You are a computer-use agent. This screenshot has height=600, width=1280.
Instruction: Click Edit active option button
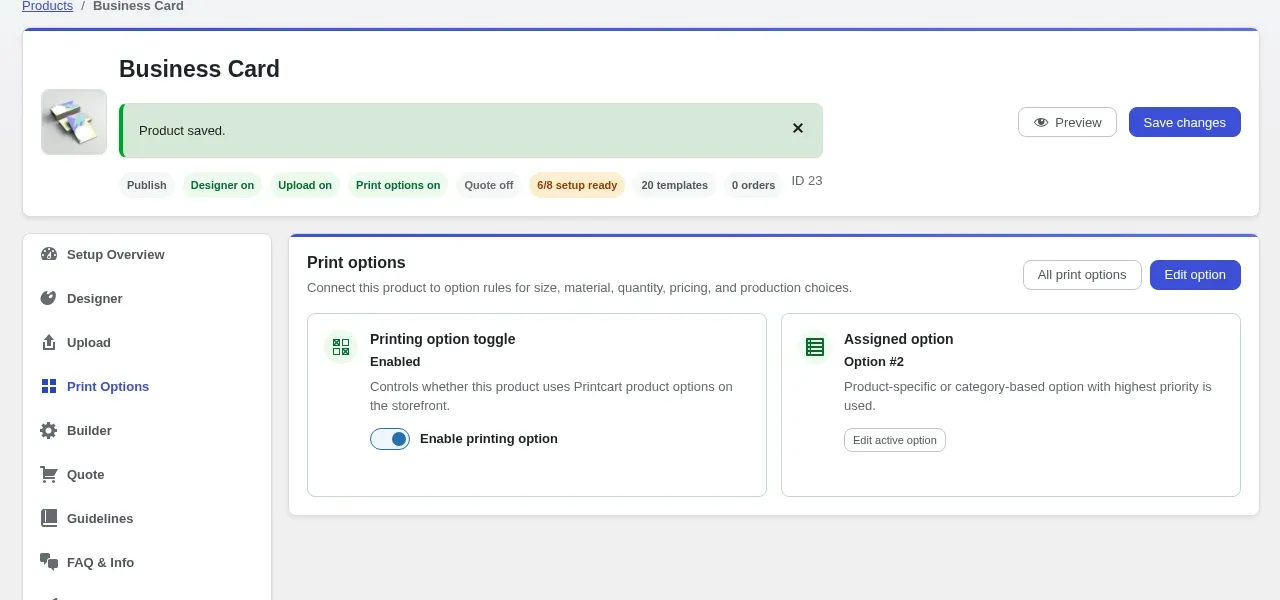pyautogui.click(x=895, y=440)
